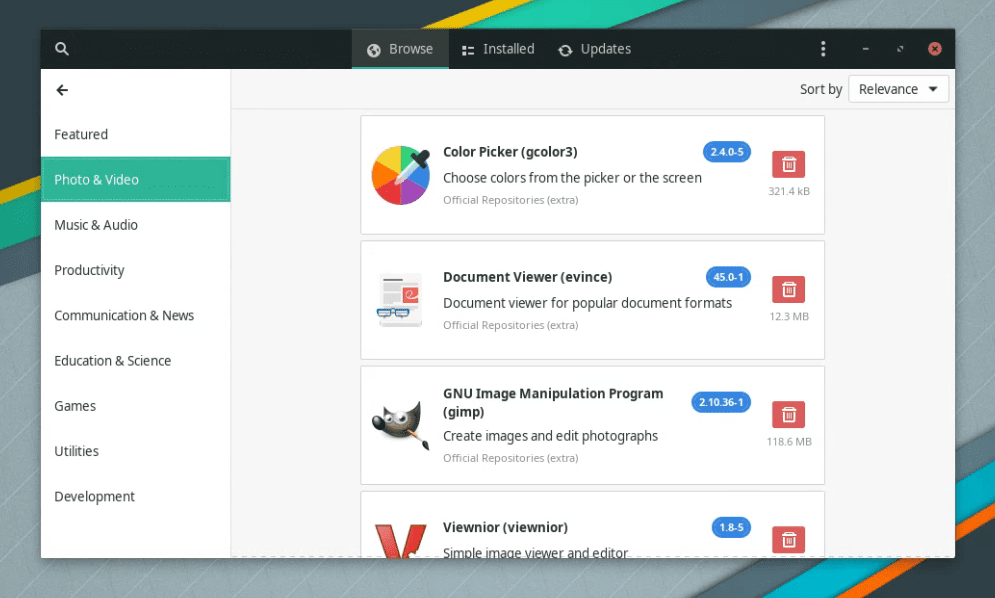Click the 12.3 MB size label
Screen dimensions: 995x598
coord(789,316)
